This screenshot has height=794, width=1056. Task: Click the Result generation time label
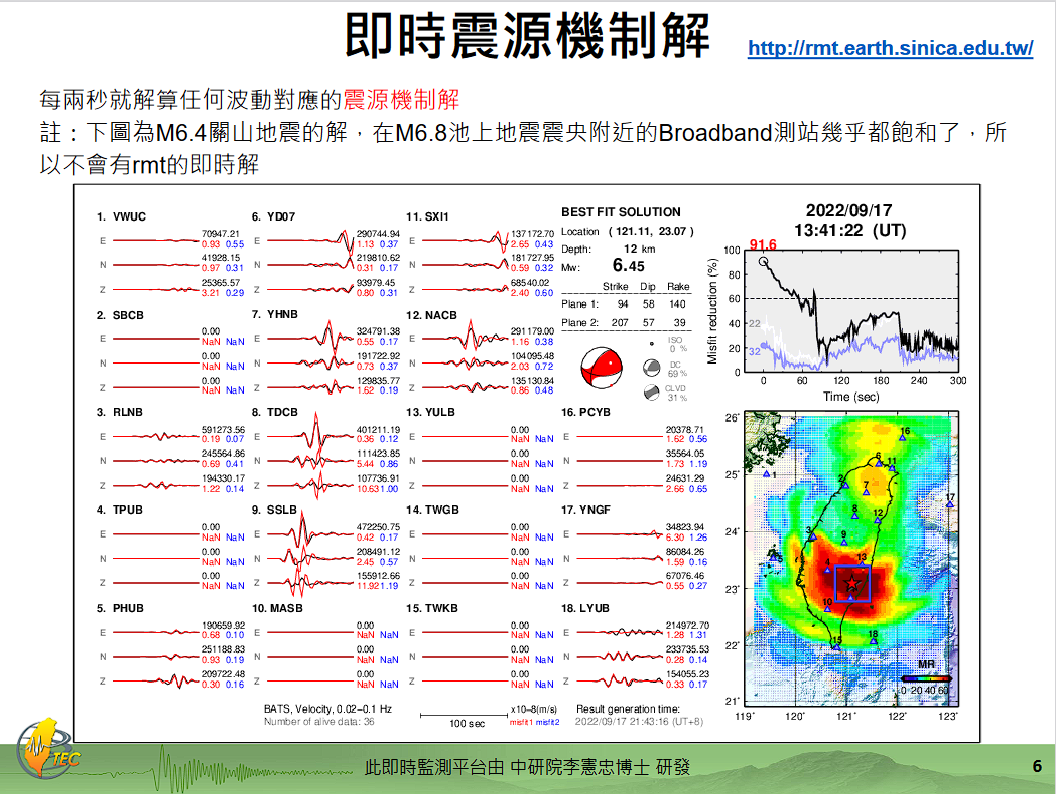tap(628, 709)
